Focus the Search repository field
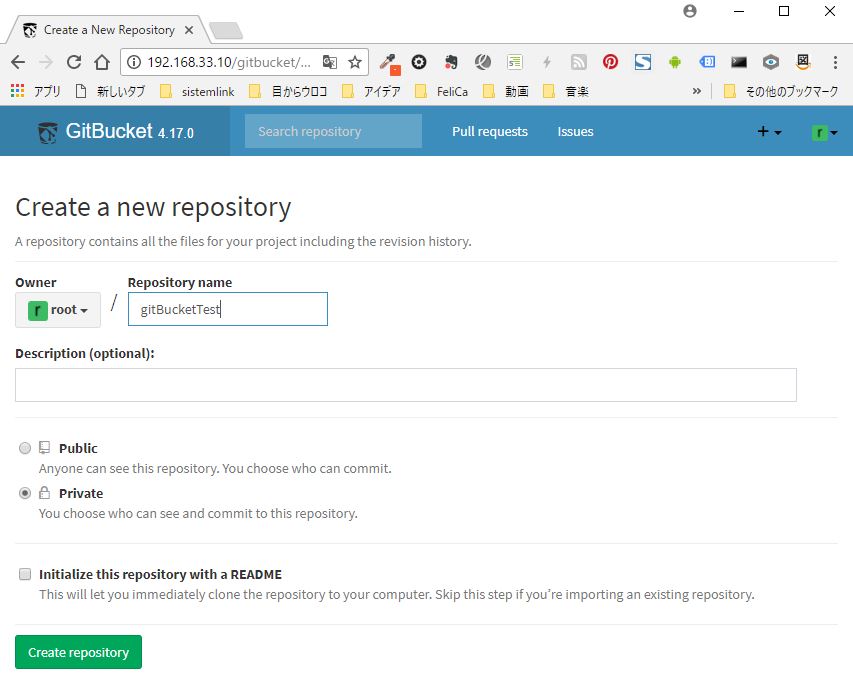This screenshot has width=853, height=691. [x=333, y=131]
